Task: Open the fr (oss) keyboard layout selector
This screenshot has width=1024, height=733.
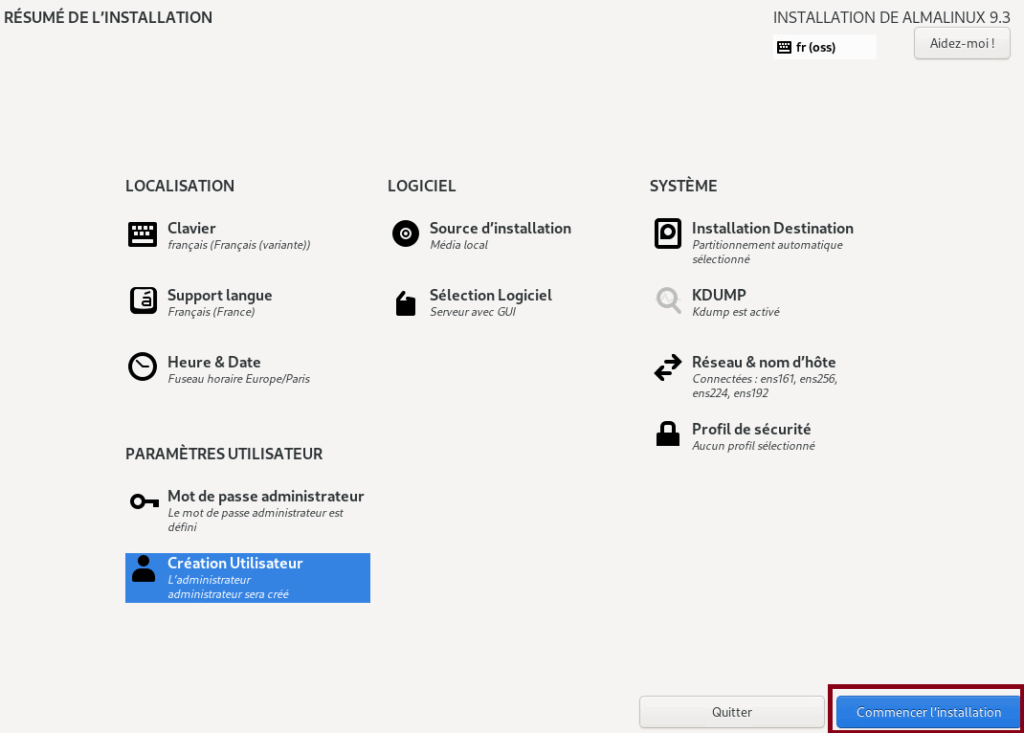Action: tap(824, 46)
